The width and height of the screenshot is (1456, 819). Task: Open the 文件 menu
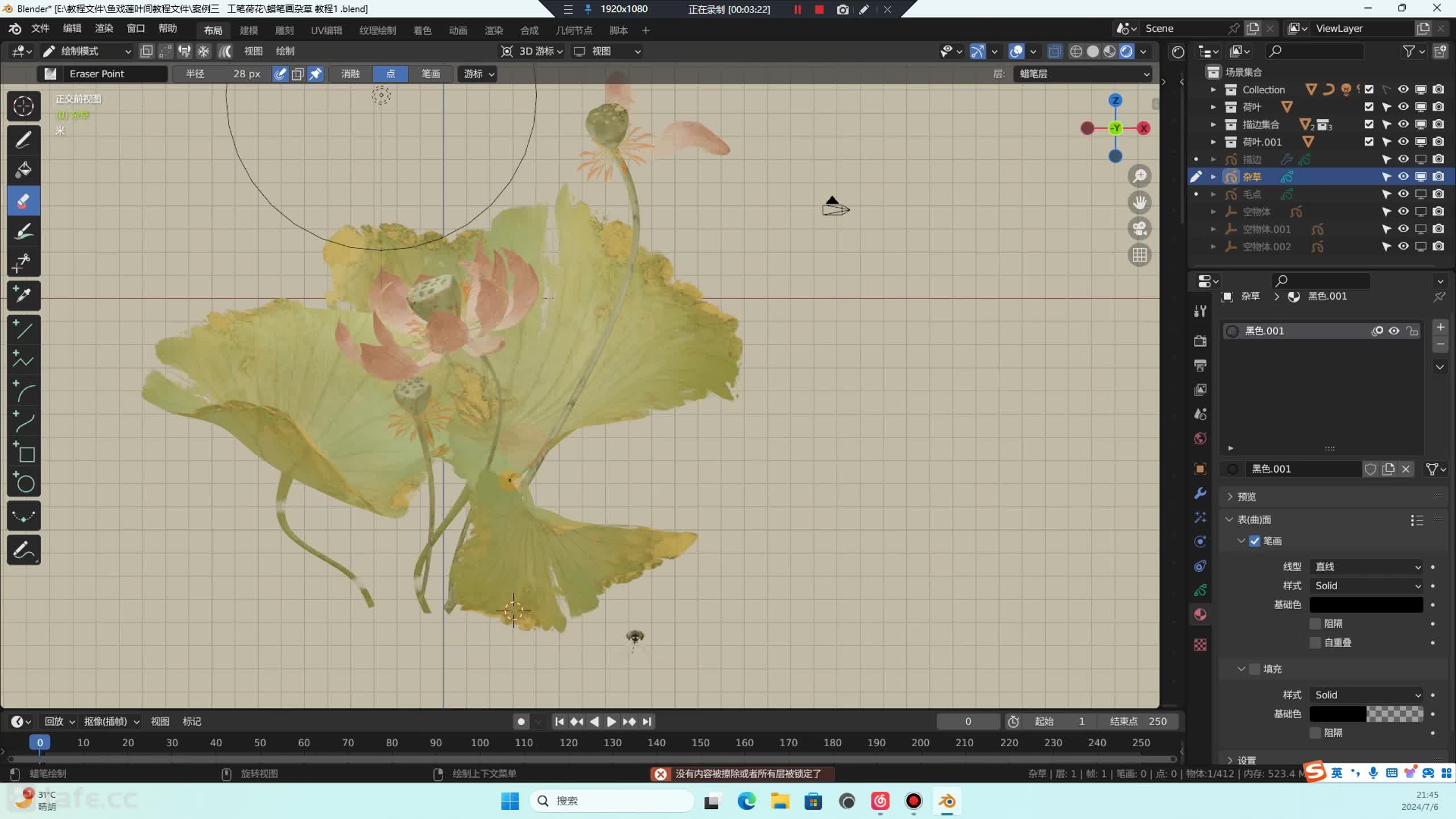40,28
